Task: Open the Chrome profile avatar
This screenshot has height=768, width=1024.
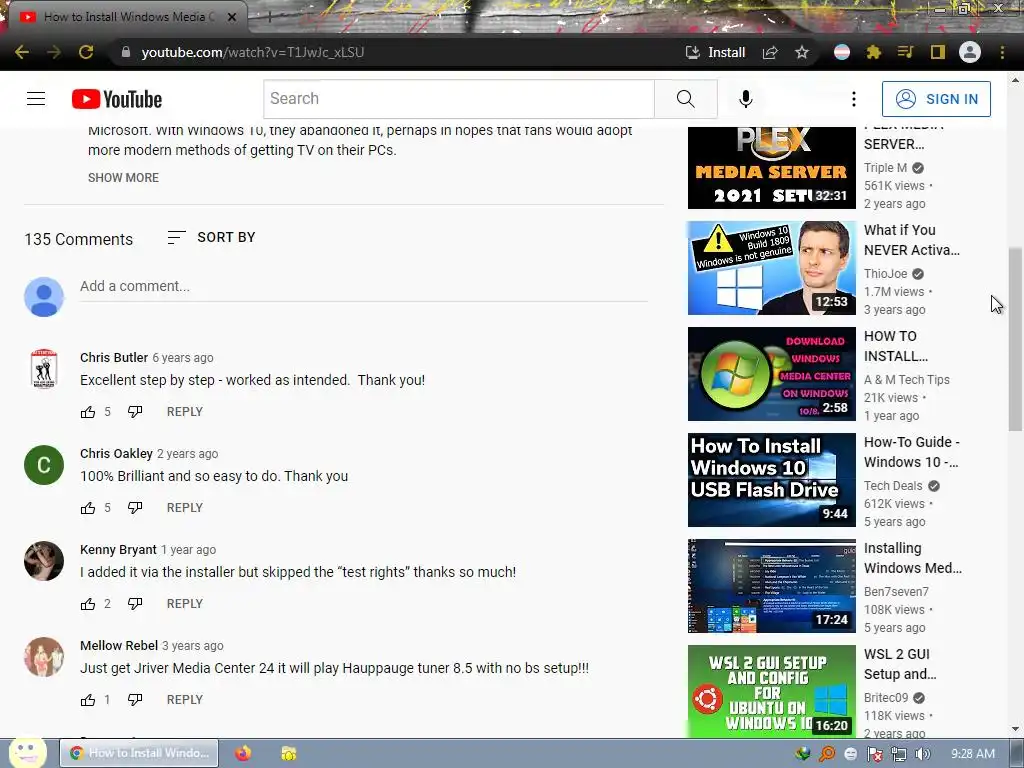Action: pos(970,52)
